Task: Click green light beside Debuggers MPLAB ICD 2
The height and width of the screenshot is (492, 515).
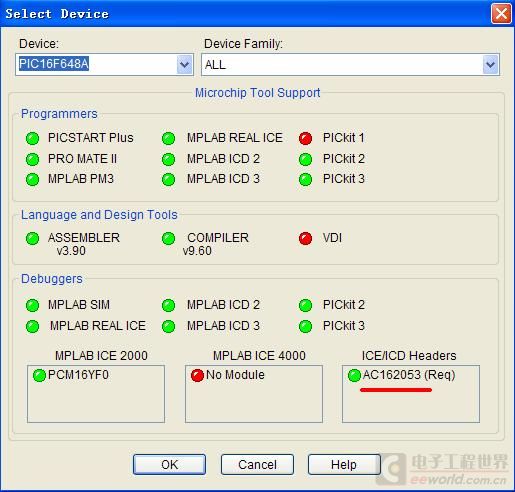Action: (168, 305)
